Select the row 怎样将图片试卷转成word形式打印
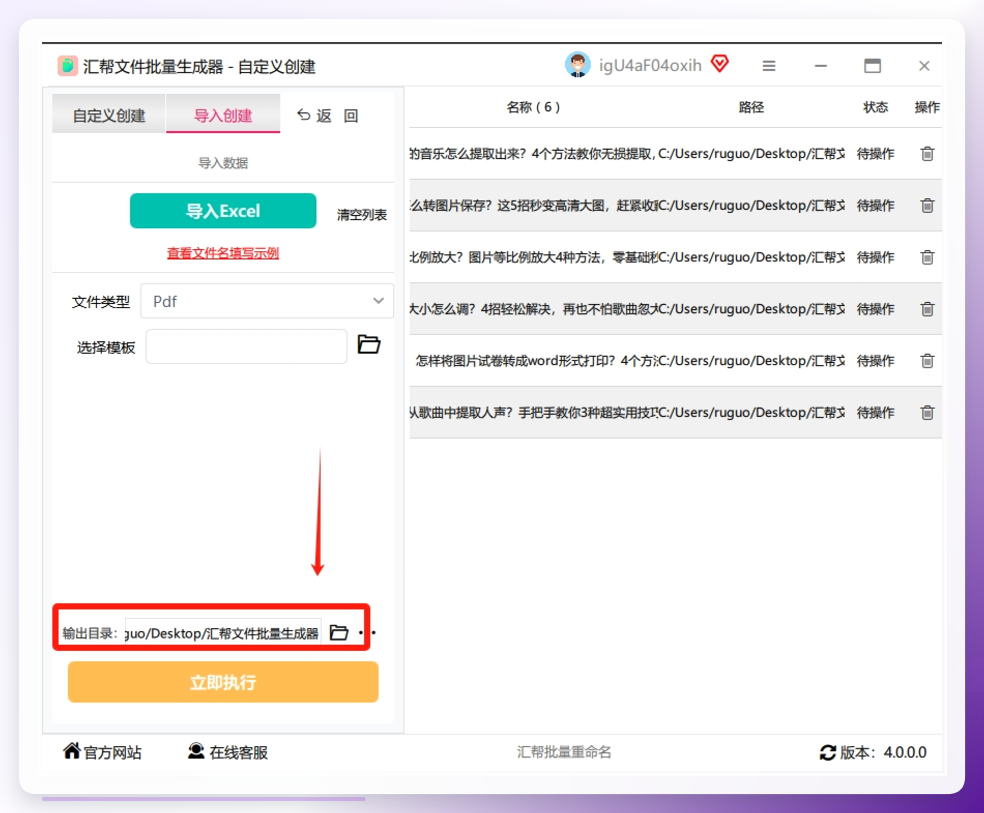The height and width of the screenshot is (813, 984). coord(675,361)
